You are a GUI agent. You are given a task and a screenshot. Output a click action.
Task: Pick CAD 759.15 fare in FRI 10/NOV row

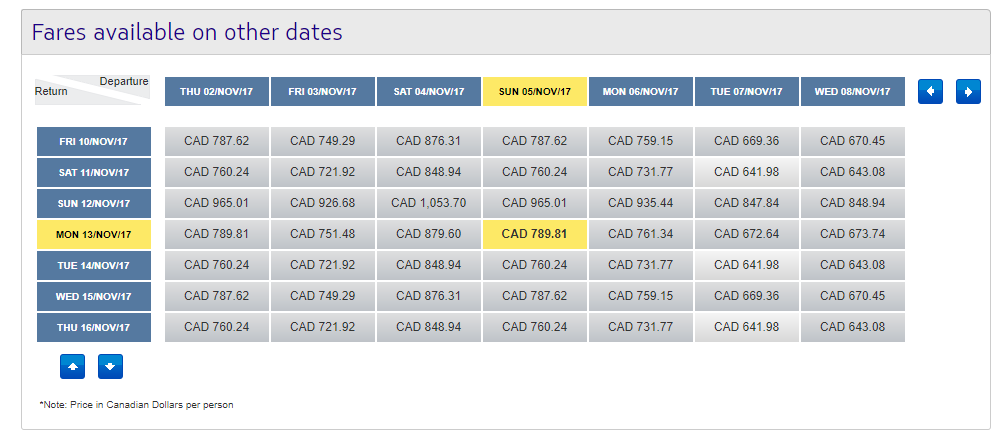coord(641,141)
